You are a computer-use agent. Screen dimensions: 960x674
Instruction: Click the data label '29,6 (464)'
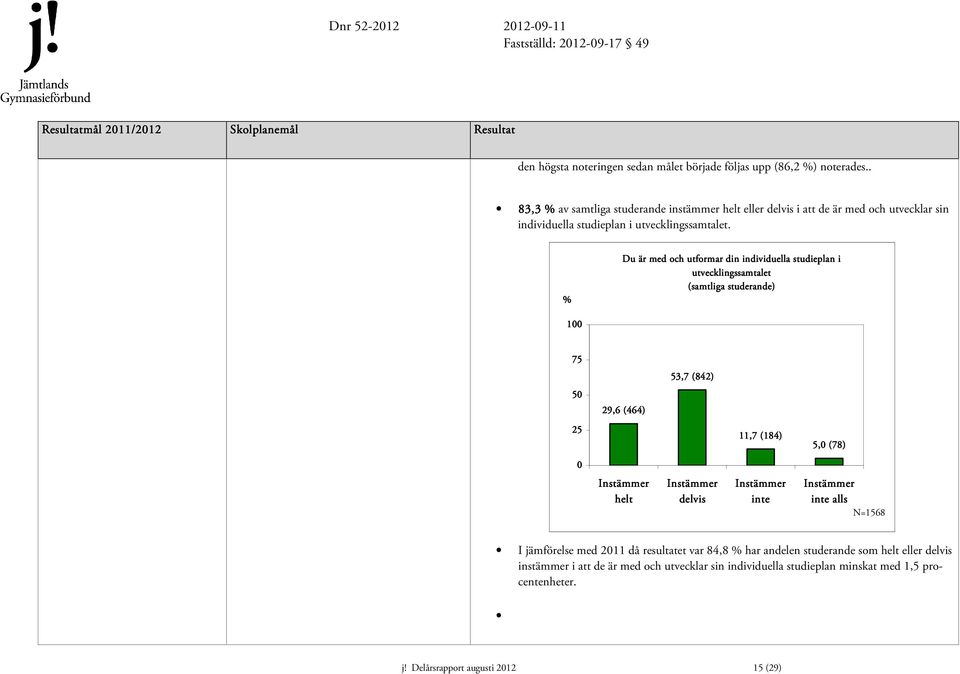coord(623,410)
